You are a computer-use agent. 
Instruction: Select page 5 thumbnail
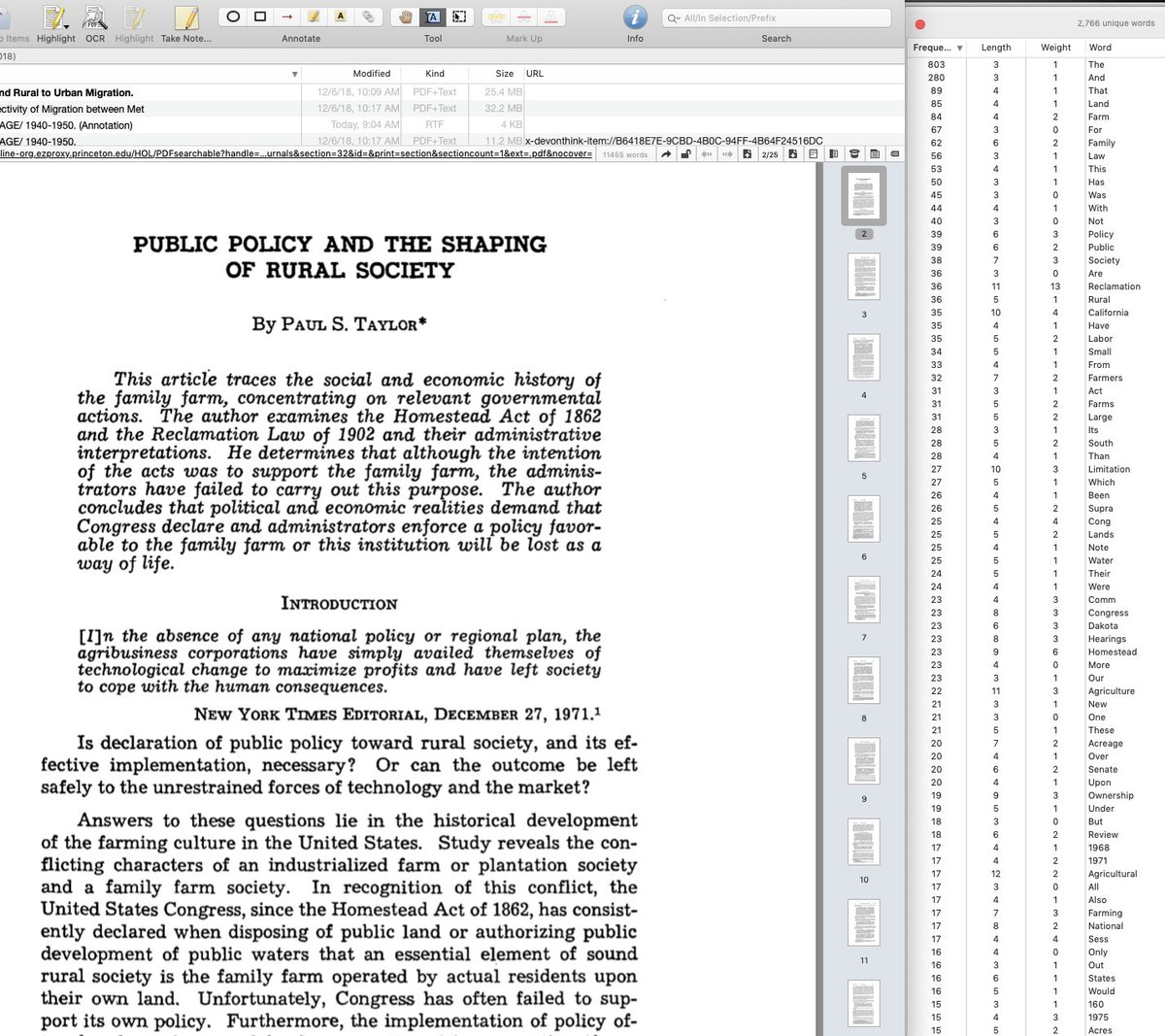[863, 438]
